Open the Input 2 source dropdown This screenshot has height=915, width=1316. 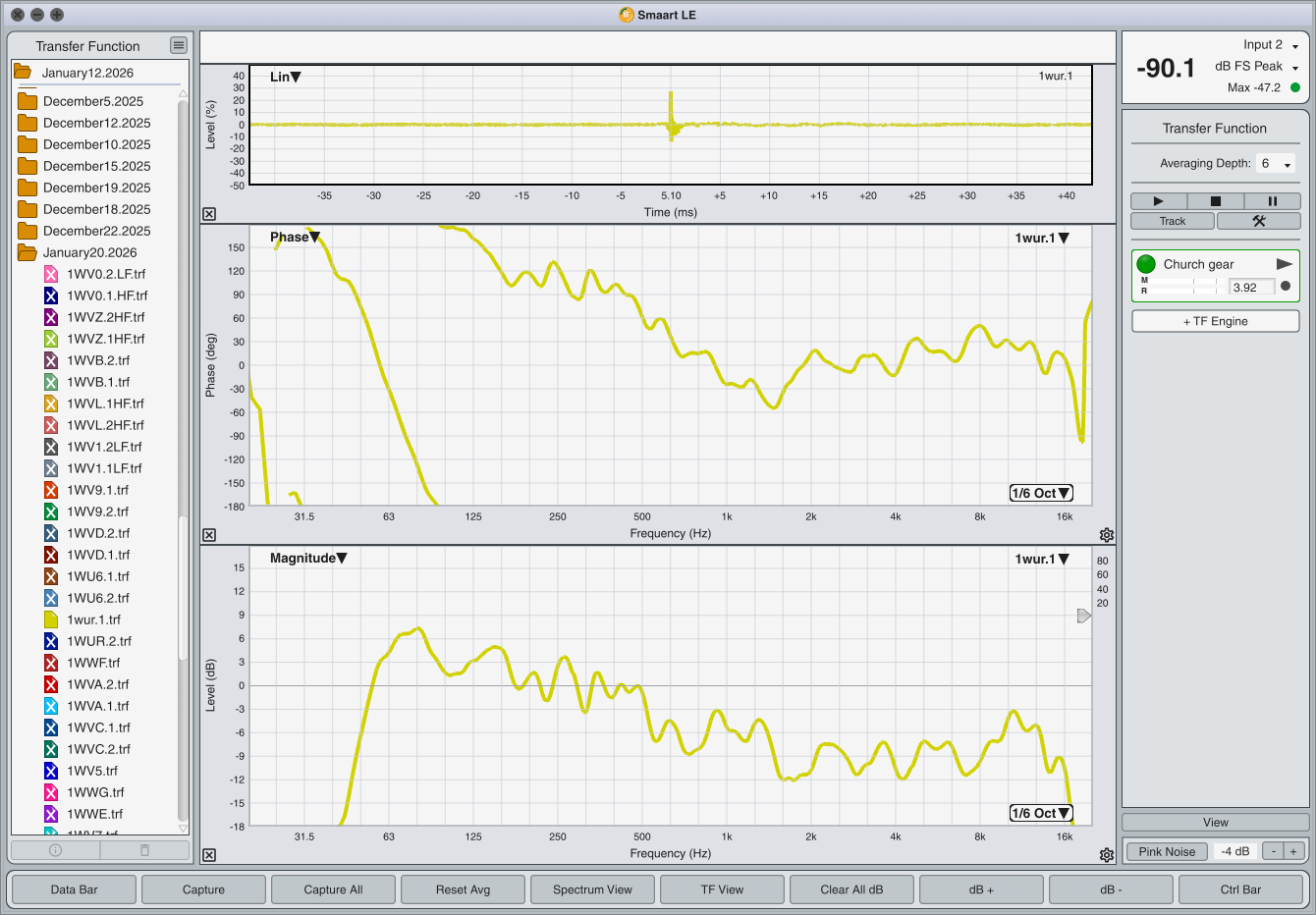[1271, 45]
